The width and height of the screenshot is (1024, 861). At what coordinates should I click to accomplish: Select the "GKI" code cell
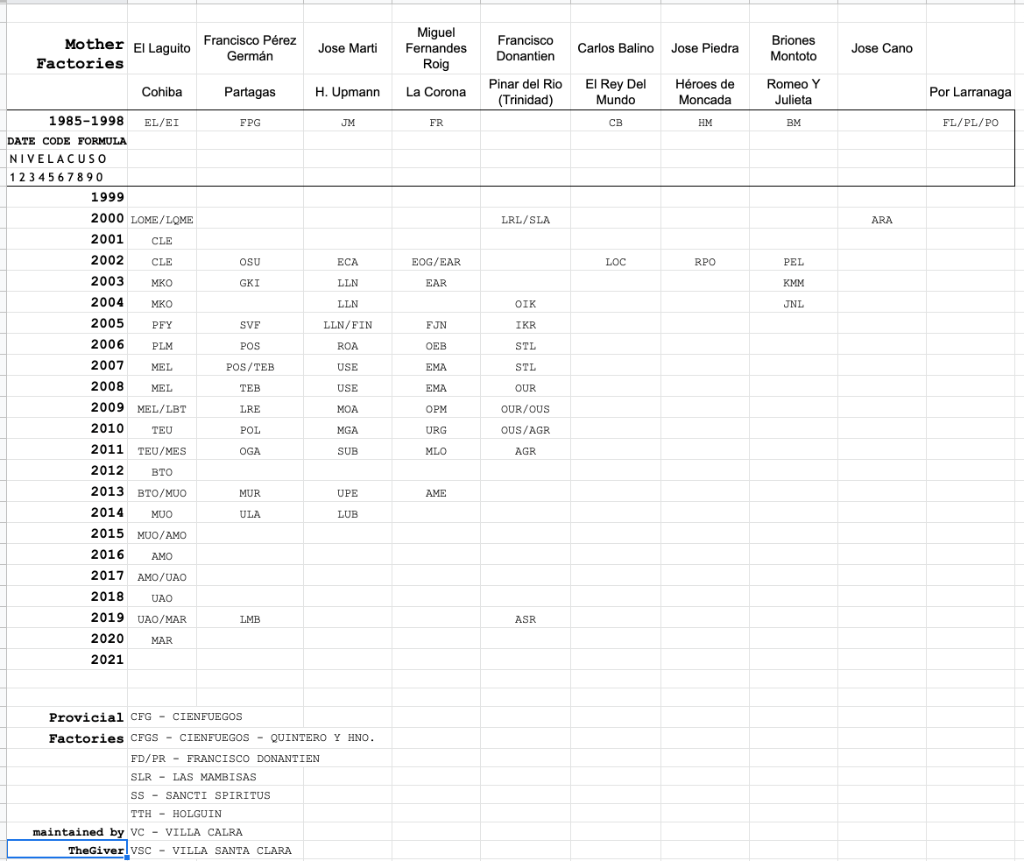249,282
